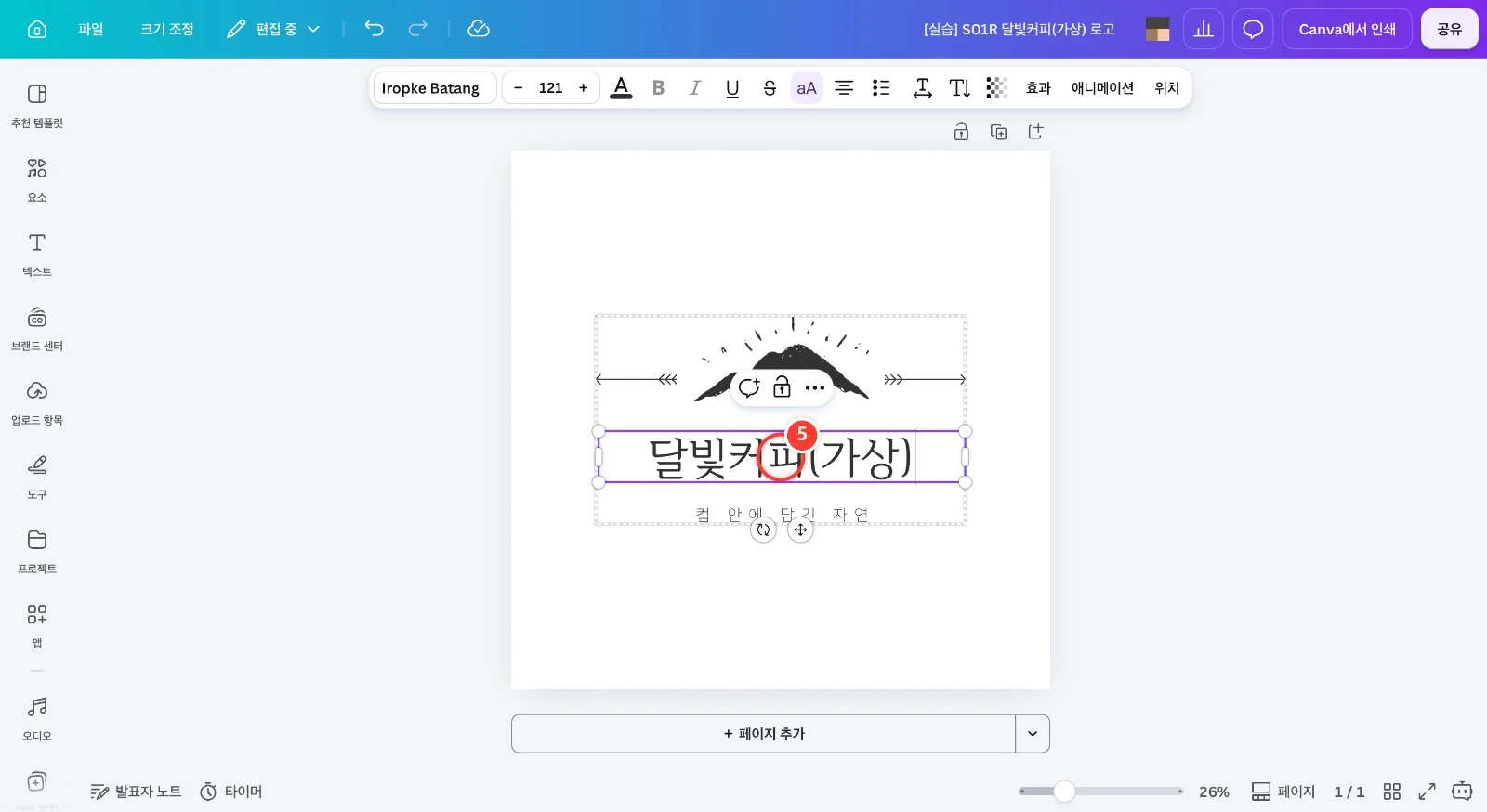Click + 페이지 추가 button
The width and height of the screenshot is (1487, 812).
pyautogui.click(x=763, y=734)
